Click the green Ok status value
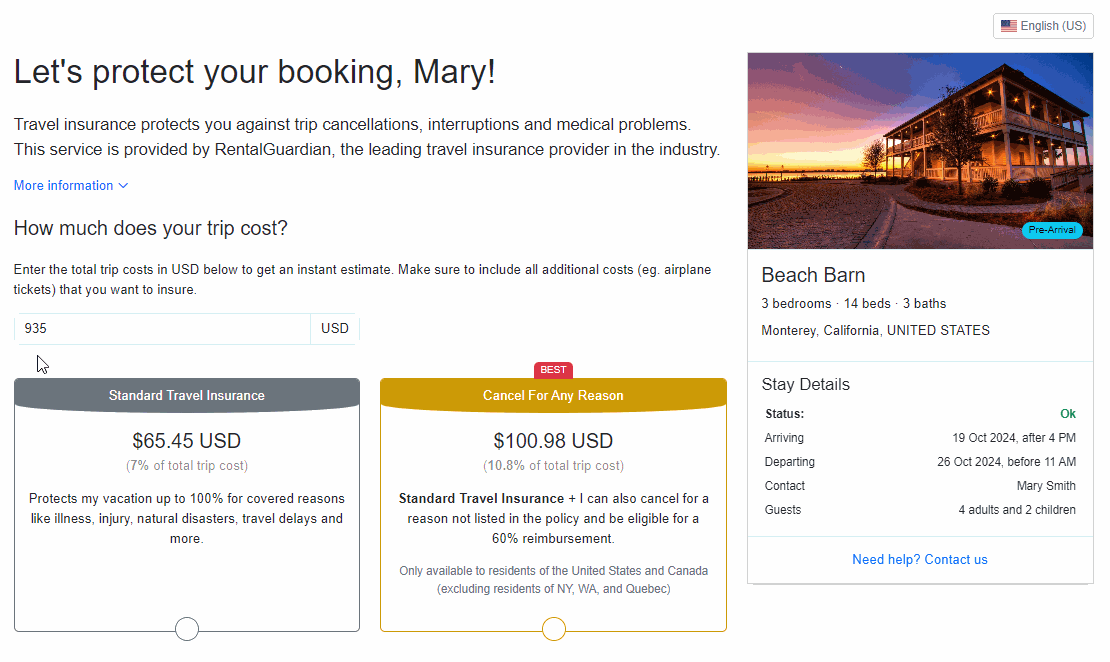Viewport: 1110px width, 662px height. point(1068,414)
